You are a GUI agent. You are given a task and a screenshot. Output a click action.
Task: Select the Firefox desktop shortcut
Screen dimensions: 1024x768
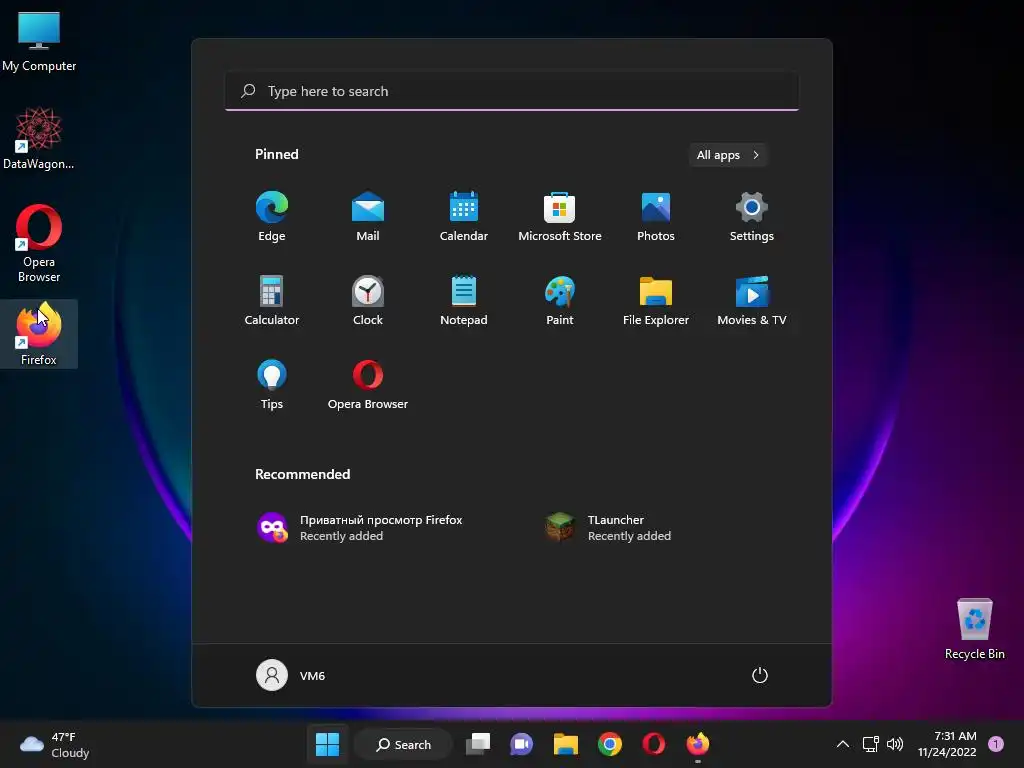39,334
